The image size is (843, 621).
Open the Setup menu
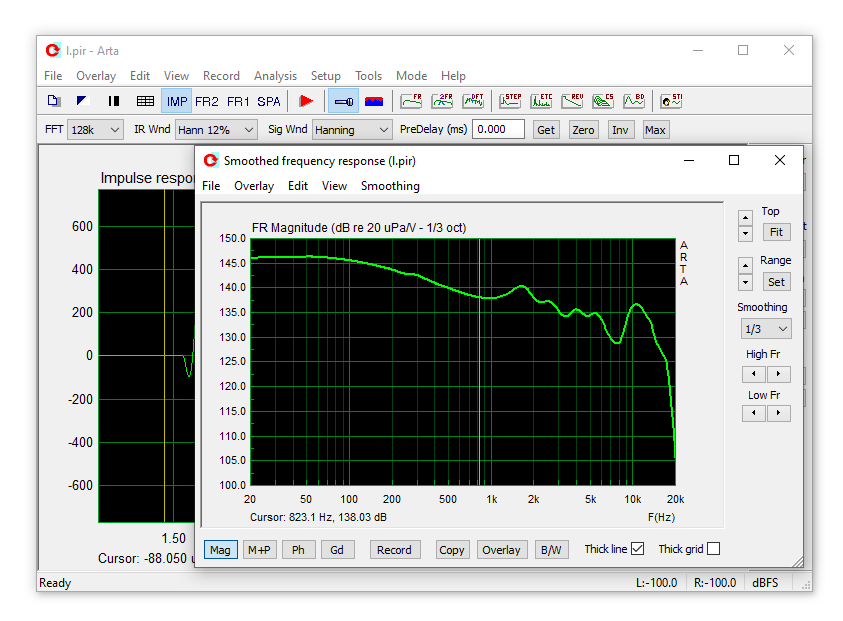pyautogui.click(x=326, y=76)
